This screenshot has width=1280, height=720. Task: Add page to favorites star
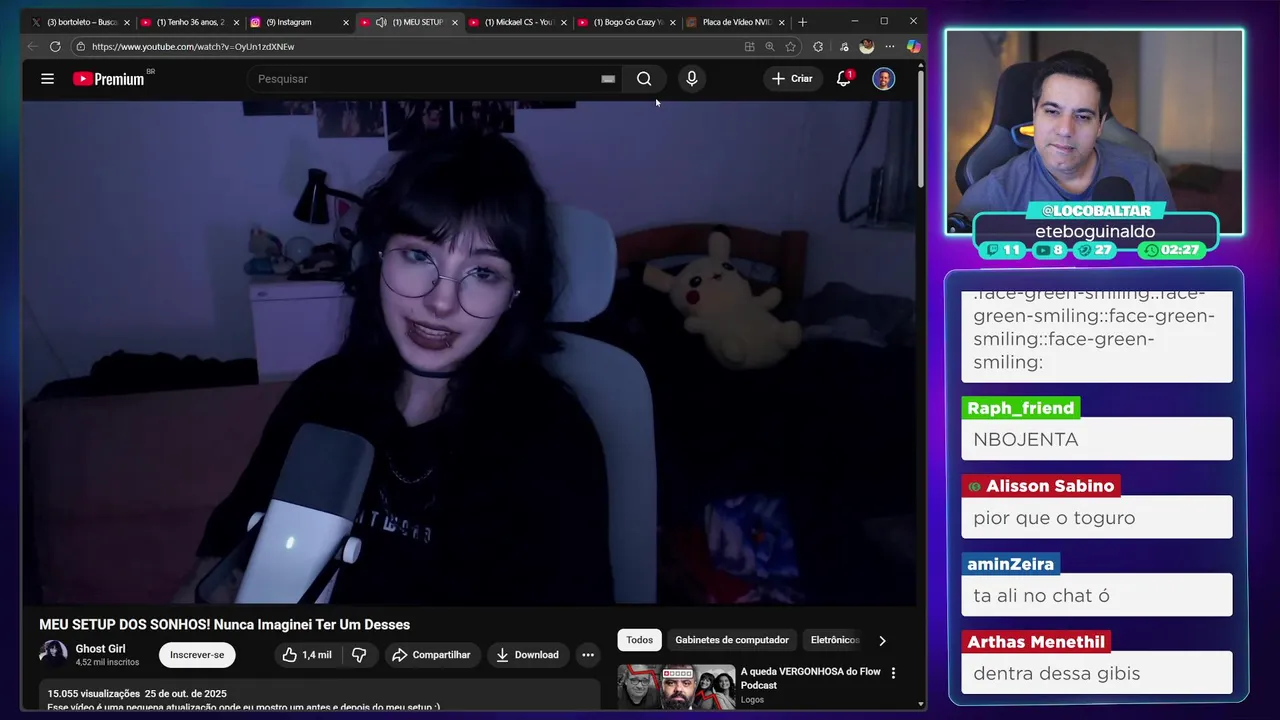click(791, 46)
